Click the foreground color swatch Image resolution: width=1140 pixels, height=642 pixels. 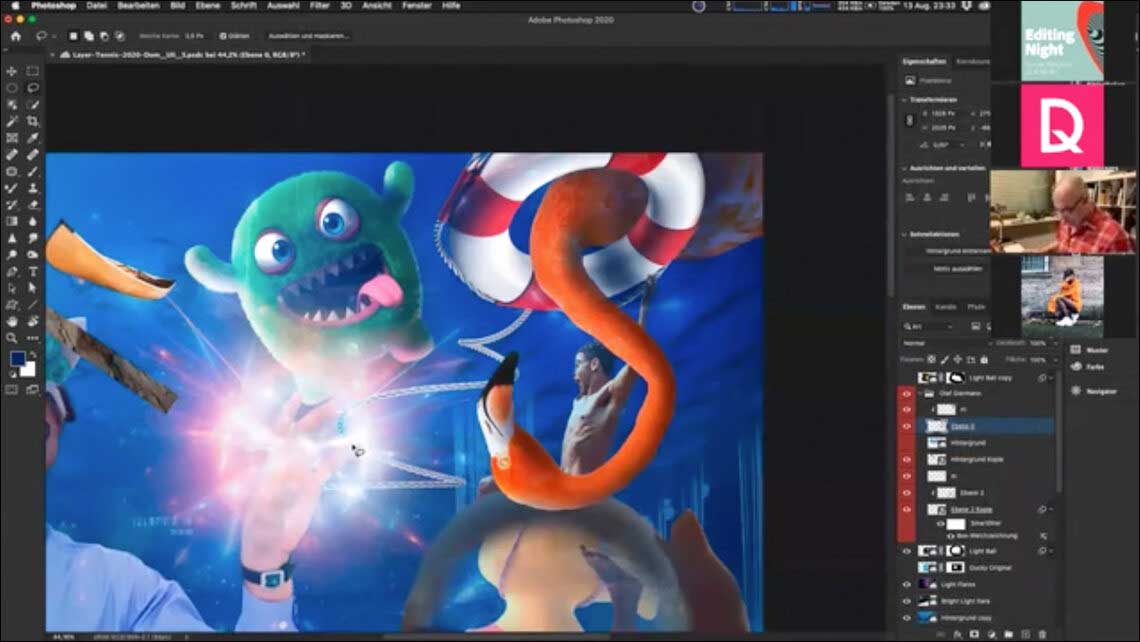click(18, 360)
